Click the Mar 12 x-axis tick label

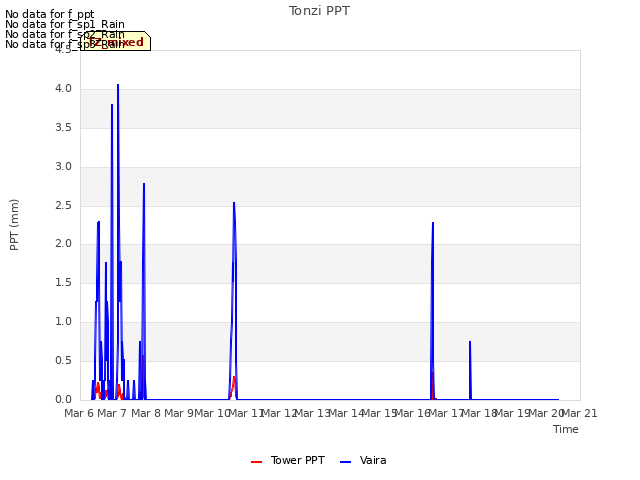pos(279,413)
